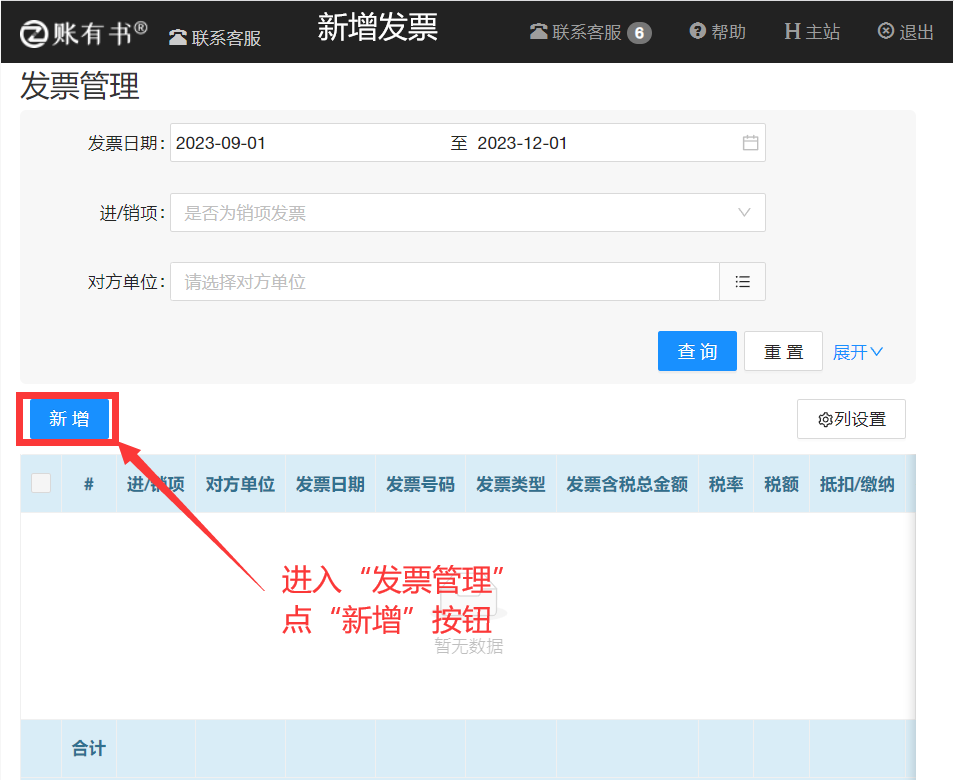This screenshot has width=954, height=780.
Task: Click the 联系客服 badge showing 6
Action: [x=639, y=33]
